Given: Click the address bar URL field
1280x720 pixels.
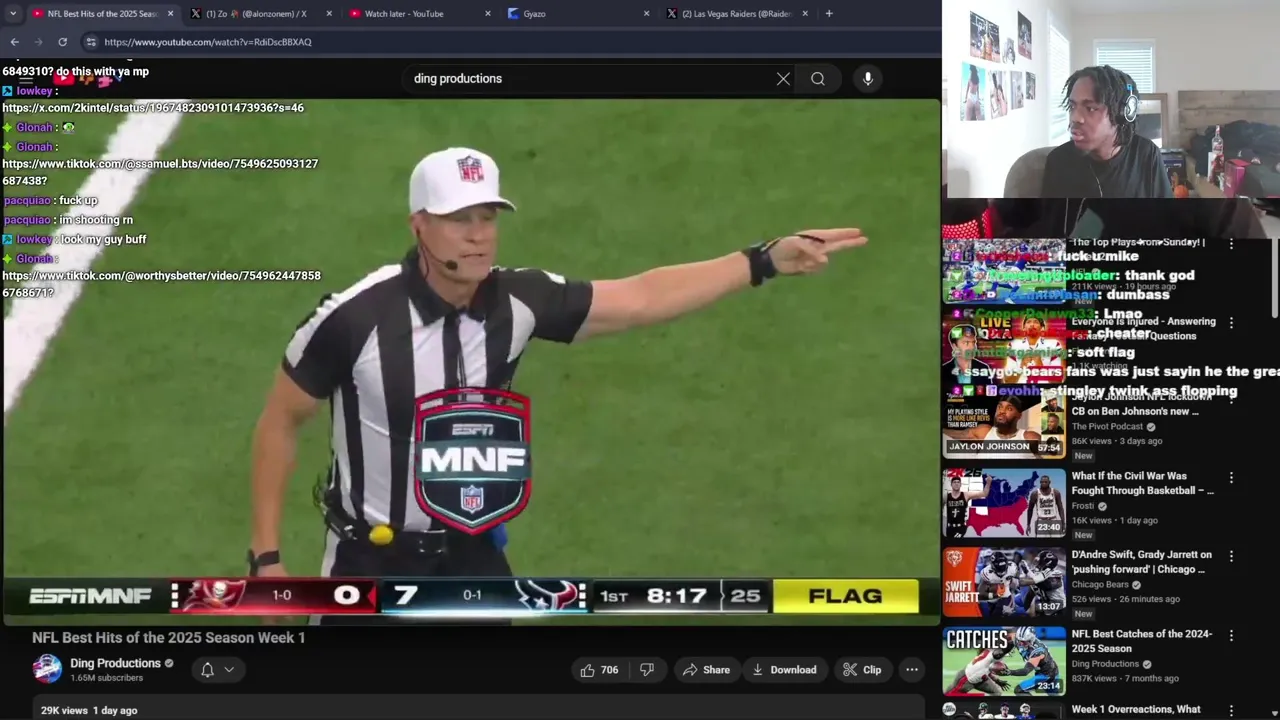Looking at the screenshot, I should (x=207, y=42).
